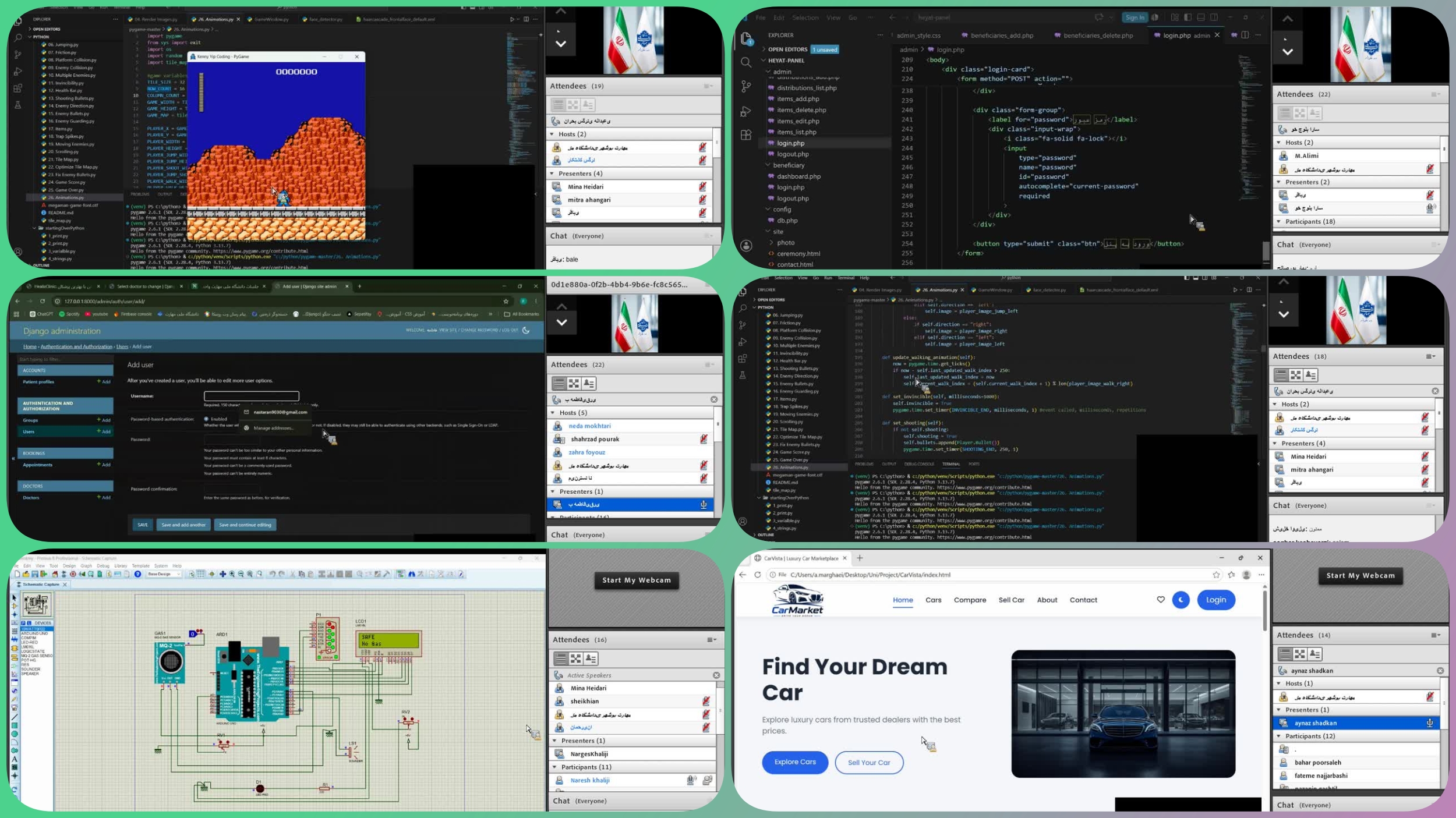Image resolution: width=1456 pixels, height=818 pixels.
Task: Open the ChatGPT bookmark in the Django browser
Action: coord(41,314)
